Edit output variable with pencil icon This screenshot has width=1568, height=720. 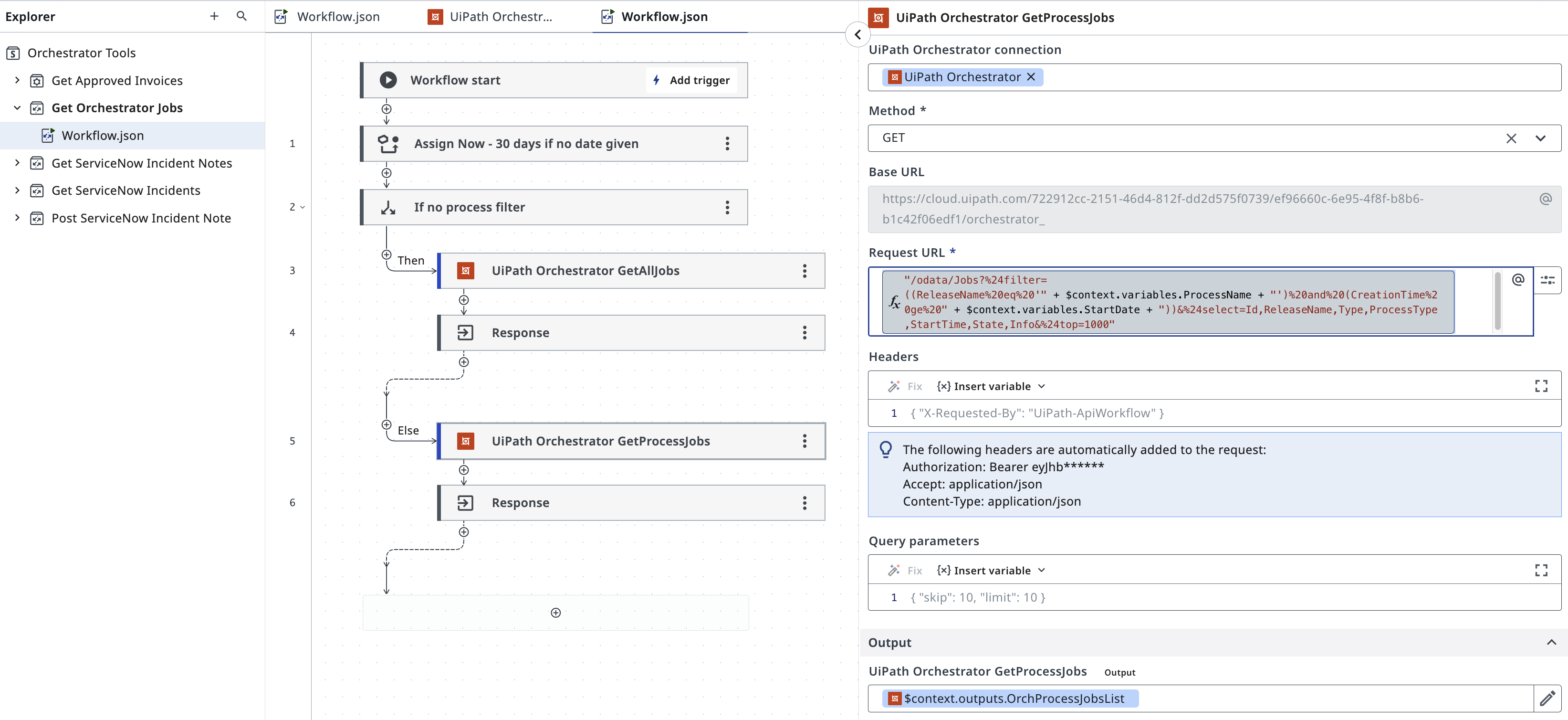1547,698
